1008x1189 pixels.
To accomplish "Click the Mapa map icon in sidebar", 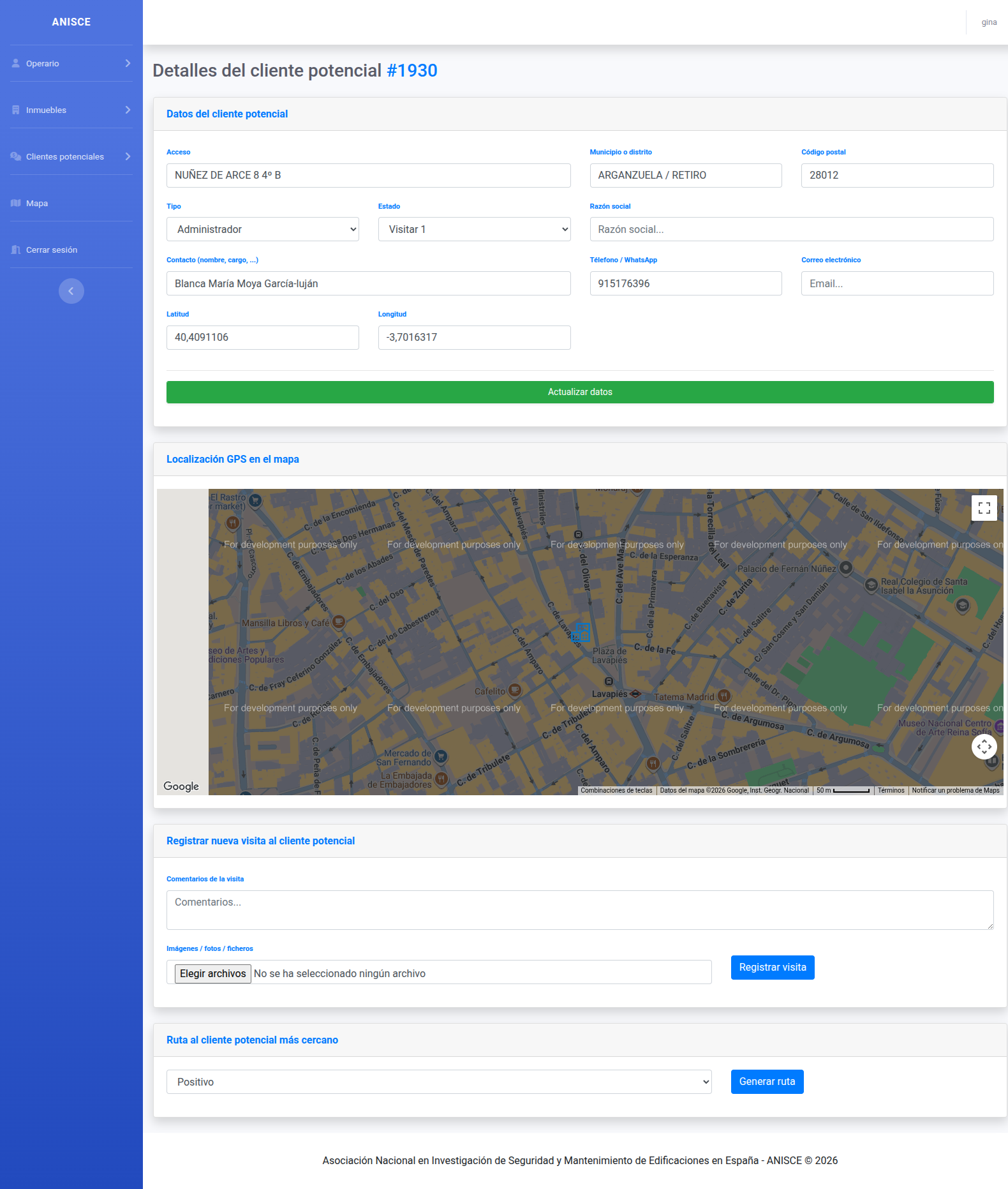I will point(16,203).
